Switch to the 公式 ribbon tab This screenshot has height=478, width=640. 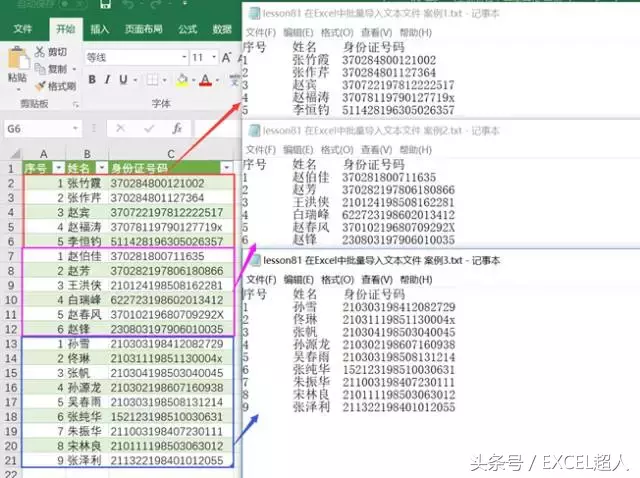187,29
